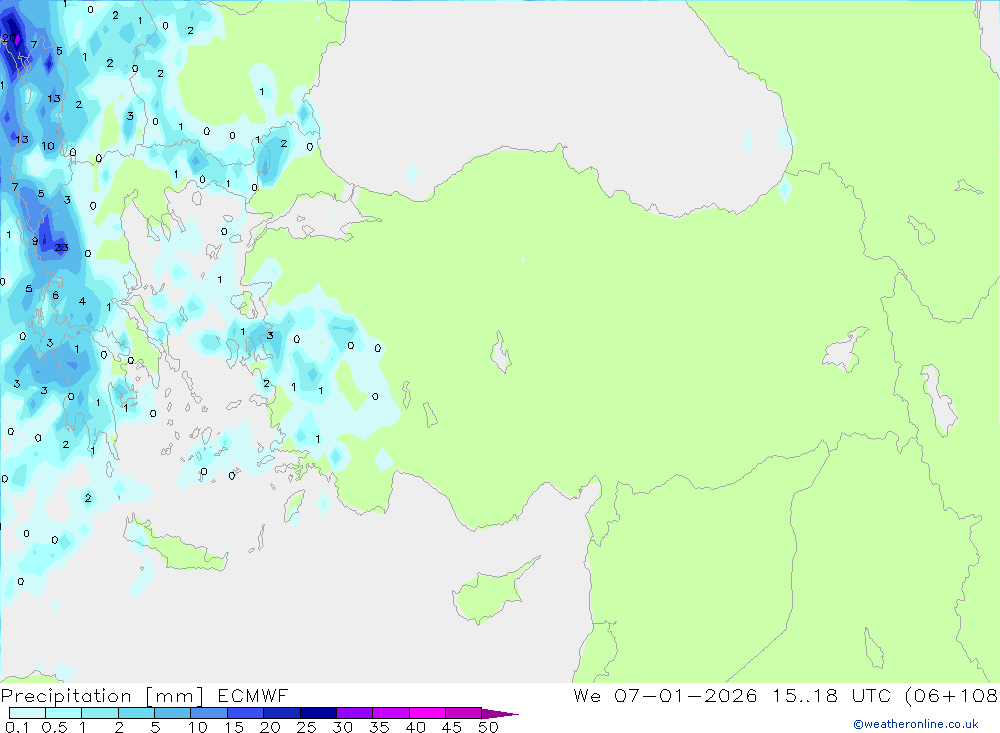1000x733 pixels.
Task: Click the '15..18 UTC' time label
Action: 832,695
